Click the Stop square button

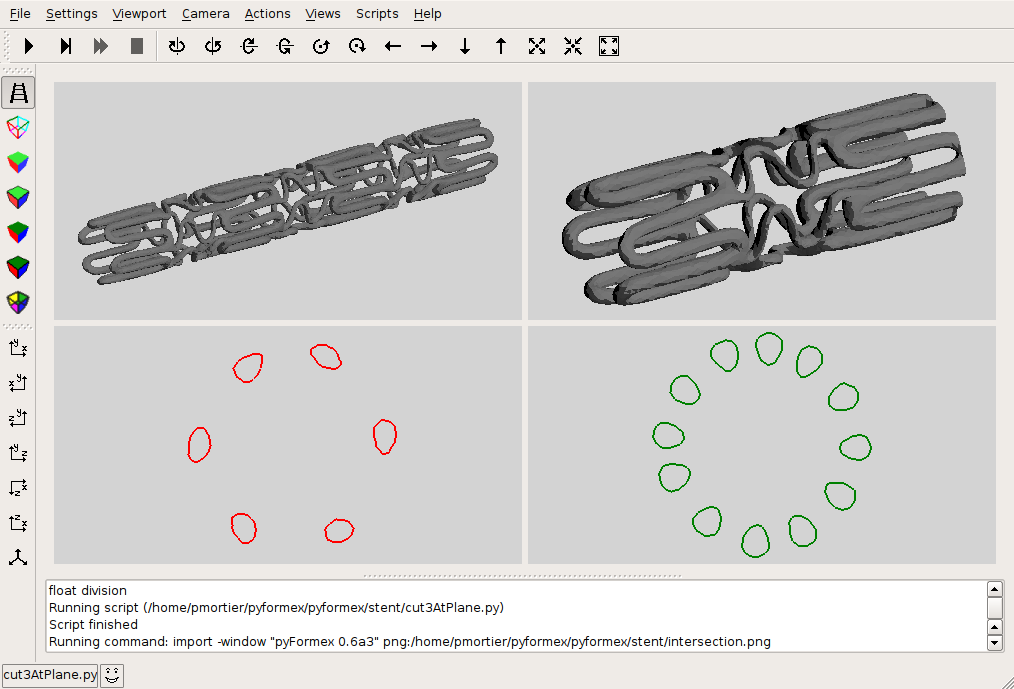137,46
